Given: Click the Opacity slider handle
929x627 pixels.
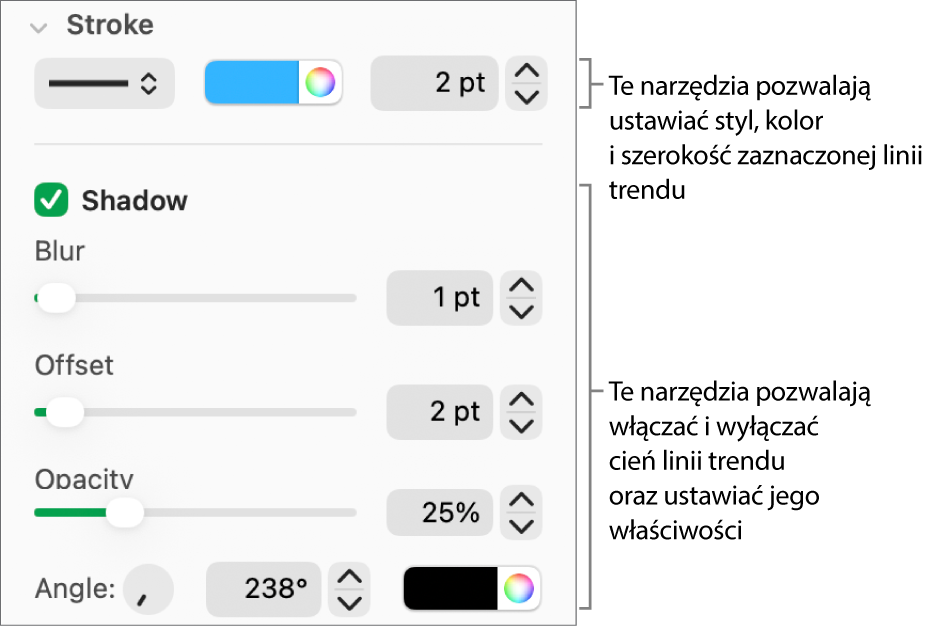Looking at the screenshot, I should click(124, 513).
